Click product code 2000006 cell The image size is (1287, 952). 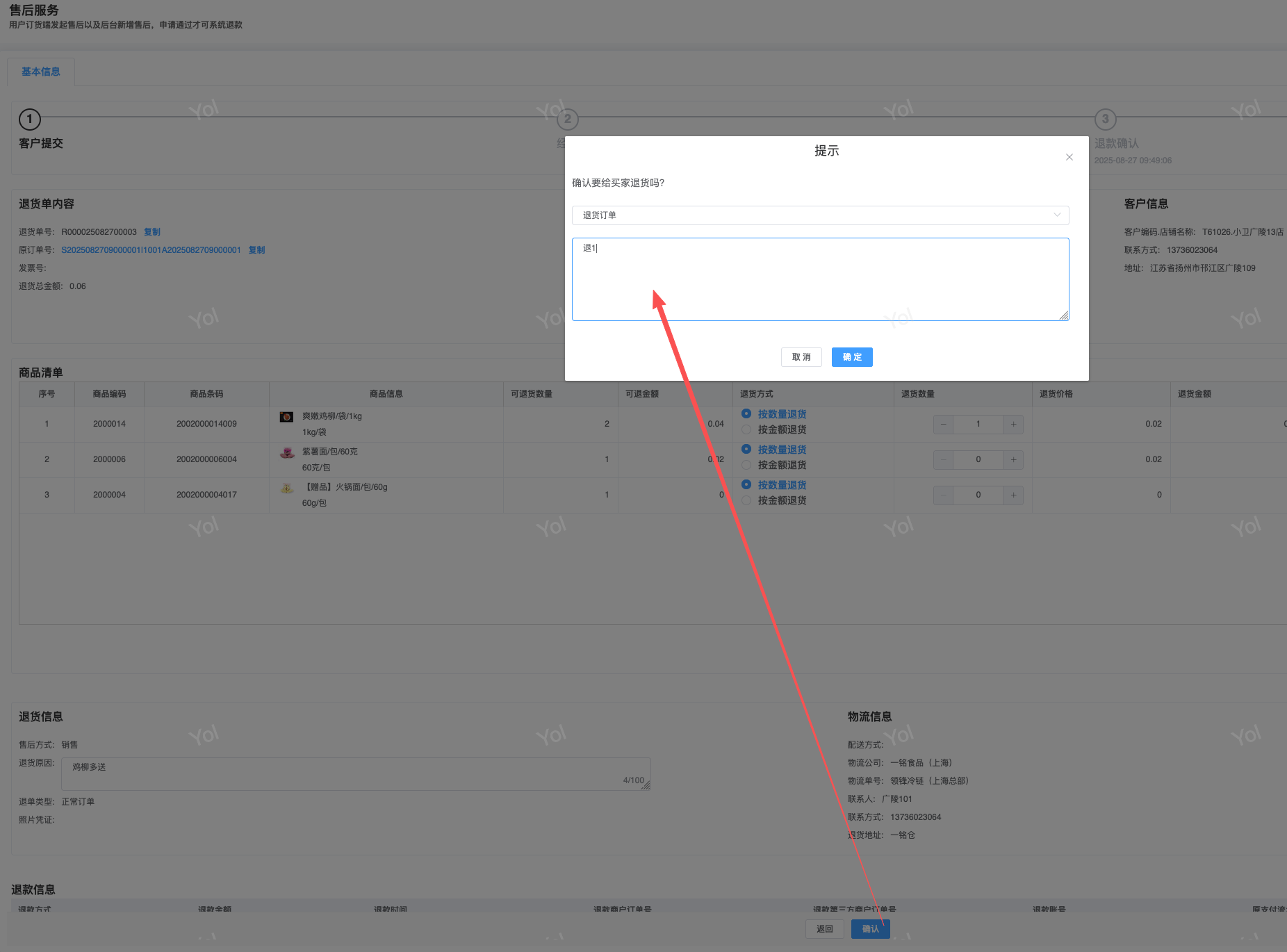click(x=110, y=459)
